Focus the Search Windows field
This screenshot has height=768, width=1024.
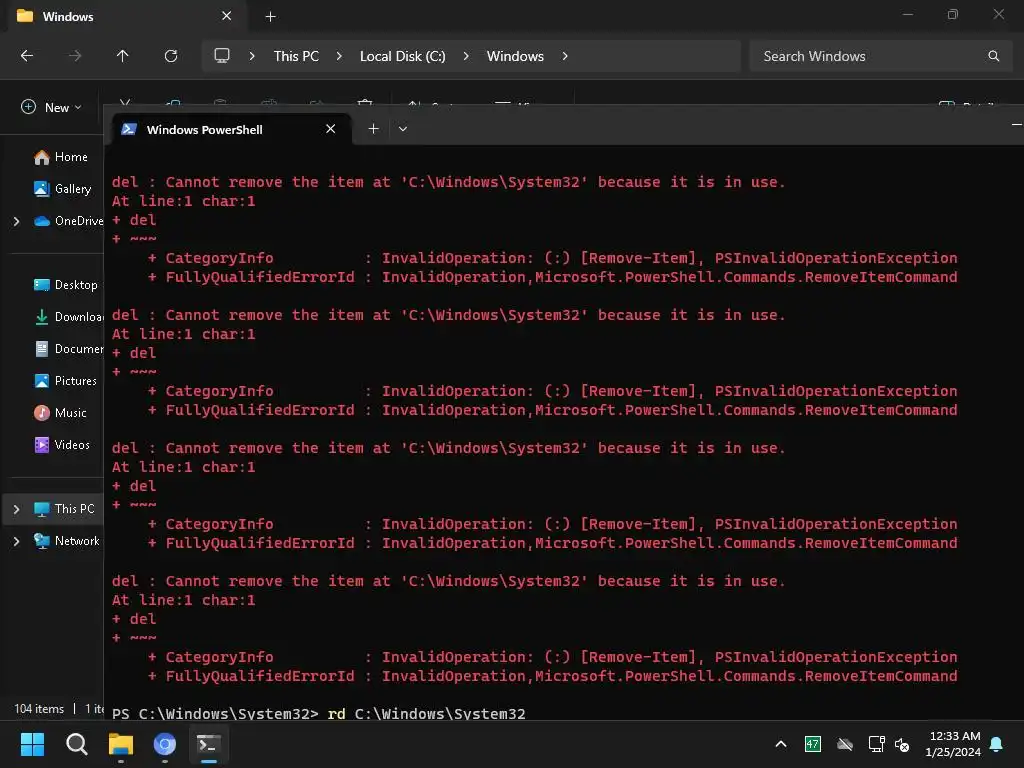pos(878,56)
